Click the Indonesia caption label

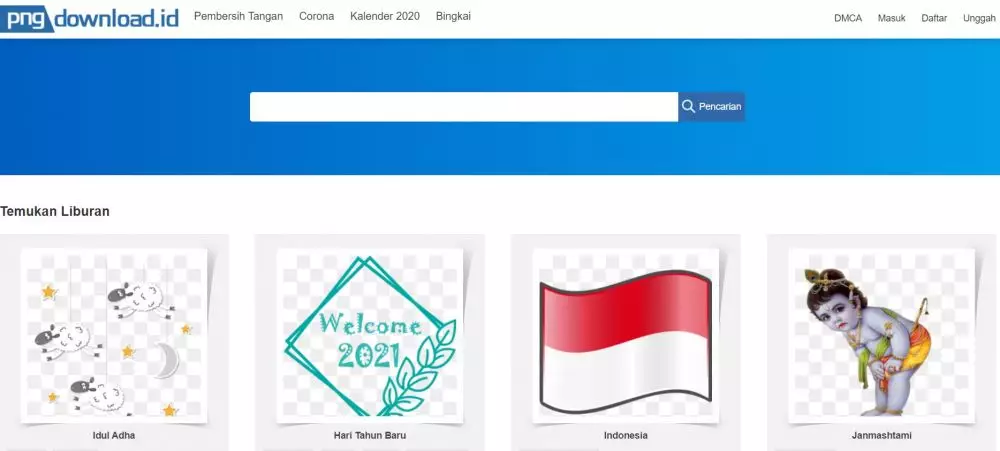click(626, 436)
